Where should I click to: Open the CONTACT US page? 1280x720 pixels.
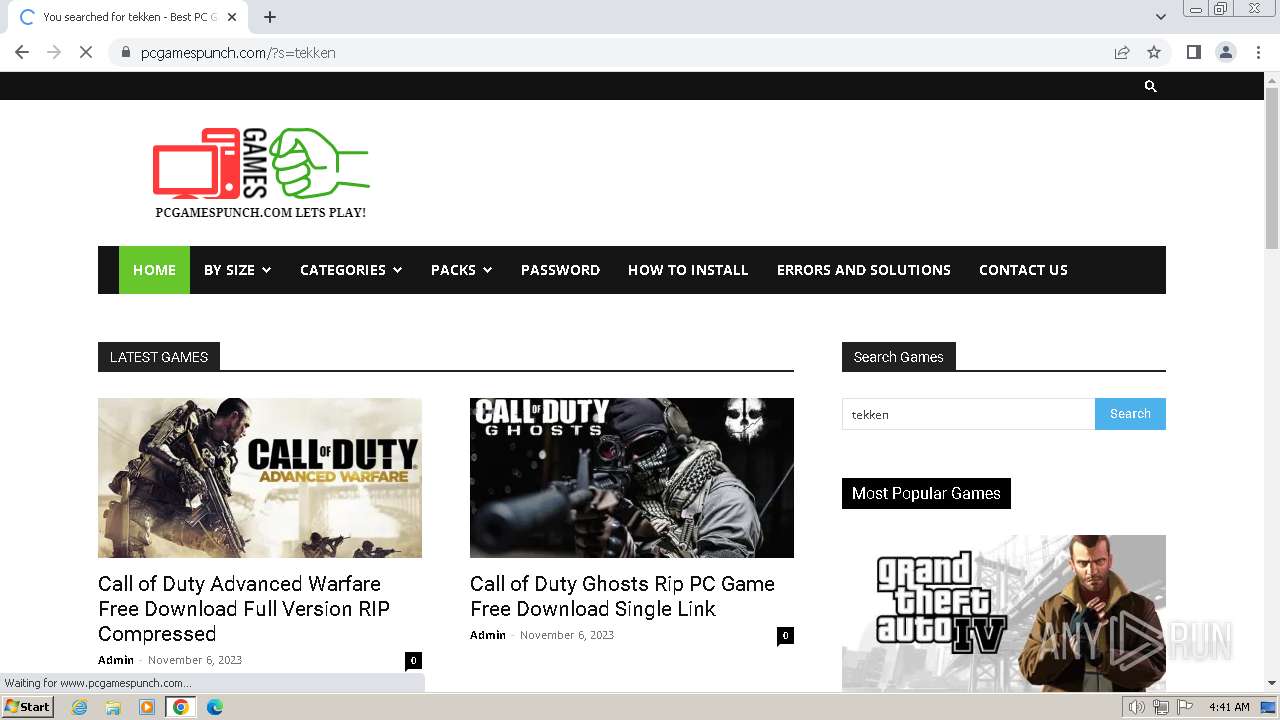point(1023,270)
